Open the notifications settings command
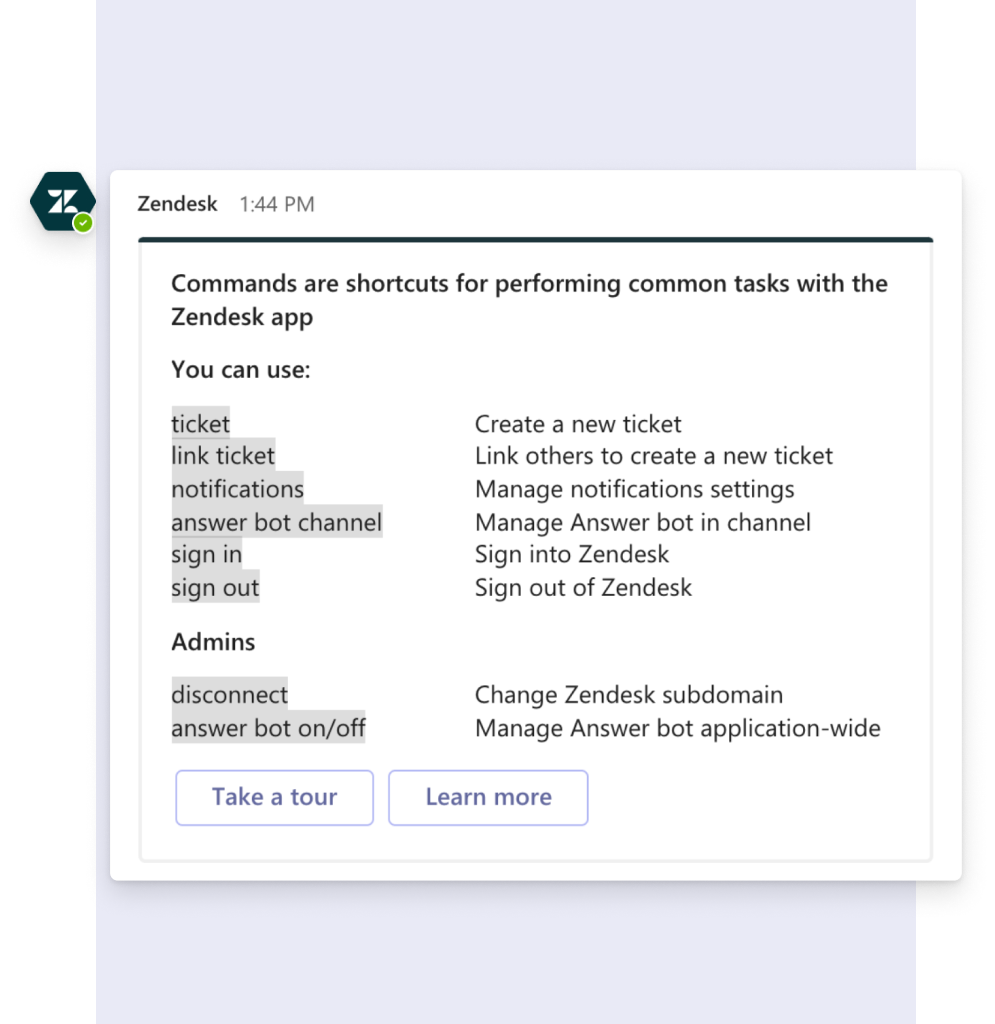This screenshot has width=995, height=1024. tap(237, 489)
